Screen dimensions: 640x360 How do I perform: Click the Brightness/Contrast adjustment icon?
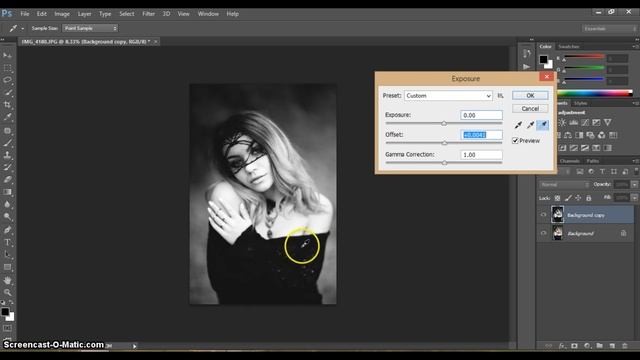(562, 122)
